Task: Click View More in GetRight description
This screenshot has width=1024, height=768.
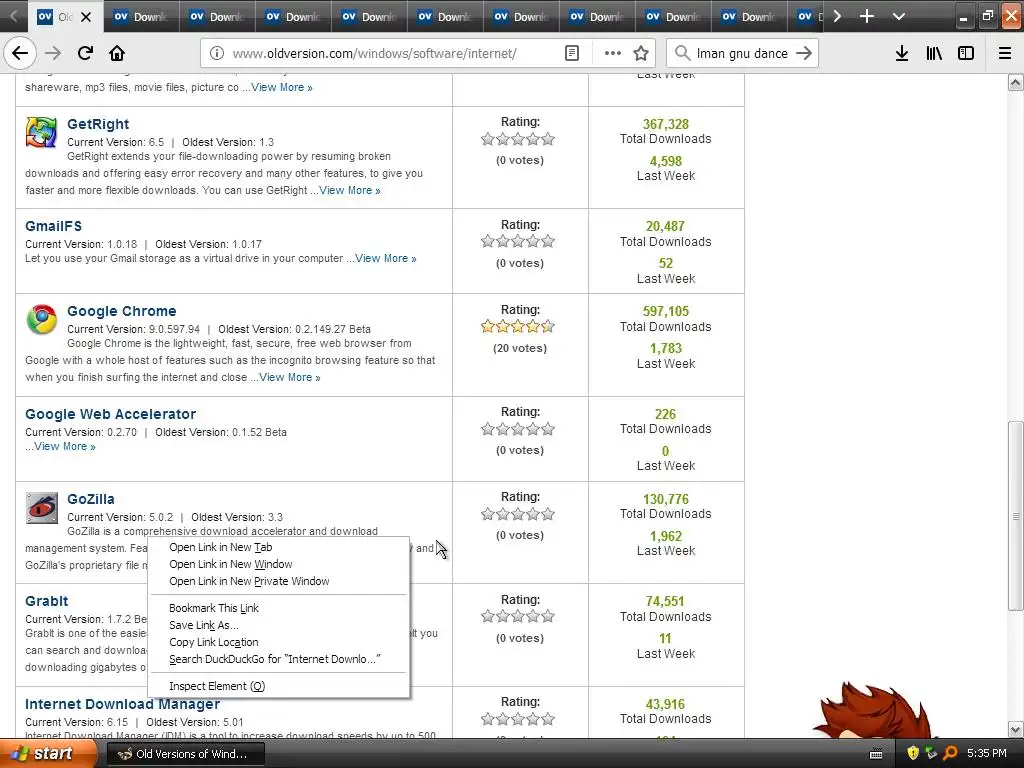Action: 349,190
